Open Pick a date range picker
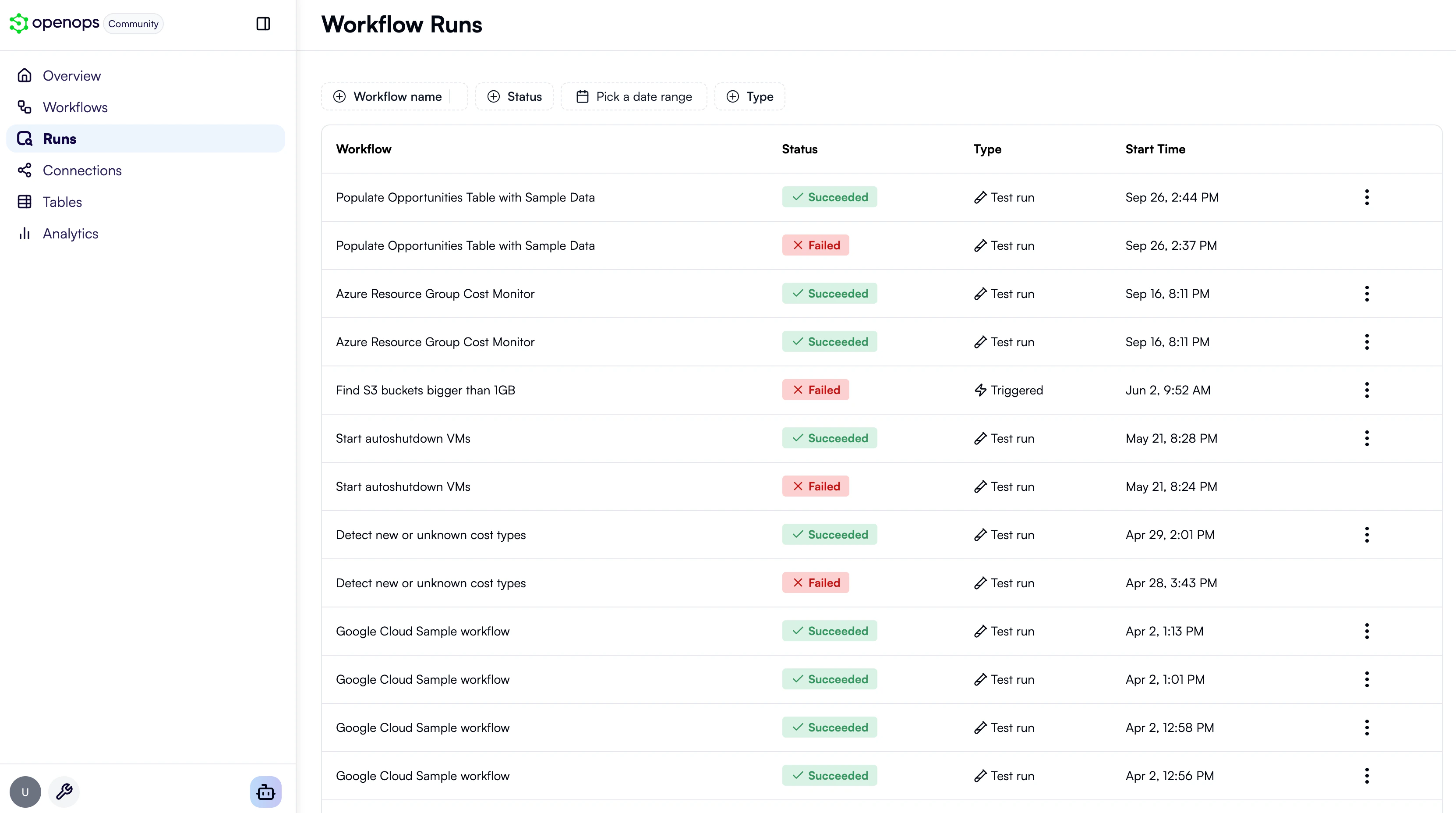Image resolution: width=1456 pixels, height=813 pixels. 634,96
